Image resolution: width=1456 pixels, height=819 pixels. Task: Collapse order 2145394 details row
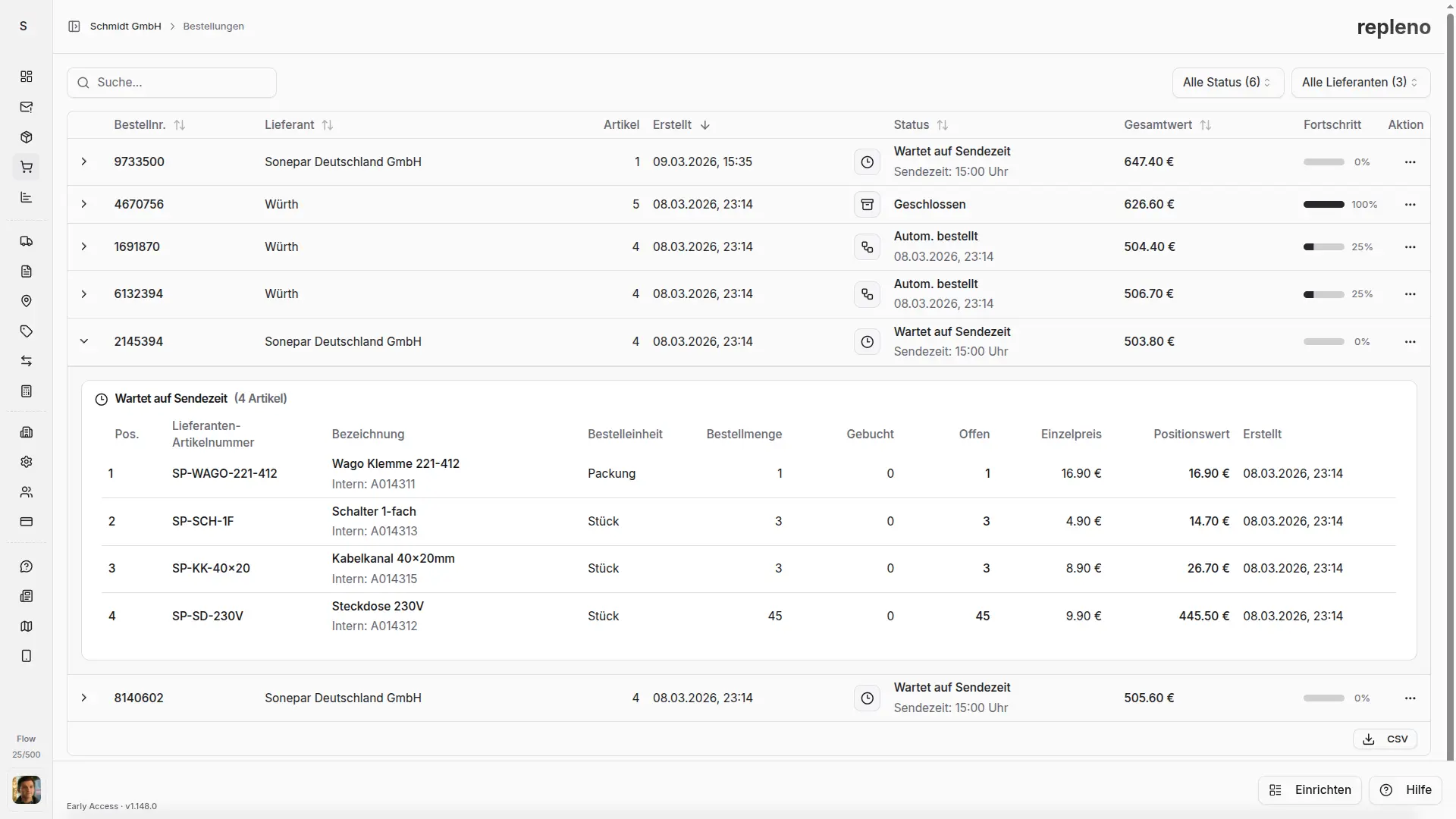84,342
